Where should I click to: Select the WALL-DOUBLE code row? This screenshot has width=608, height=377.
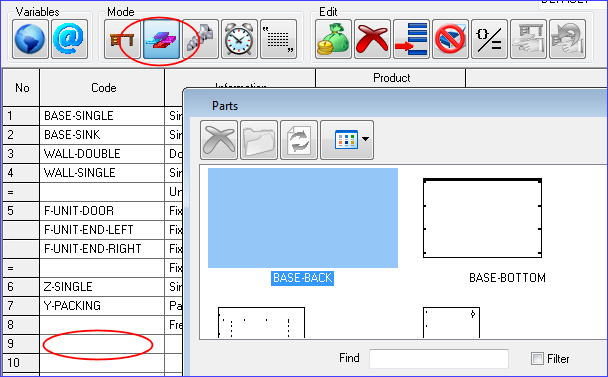[x=102, y=154]
